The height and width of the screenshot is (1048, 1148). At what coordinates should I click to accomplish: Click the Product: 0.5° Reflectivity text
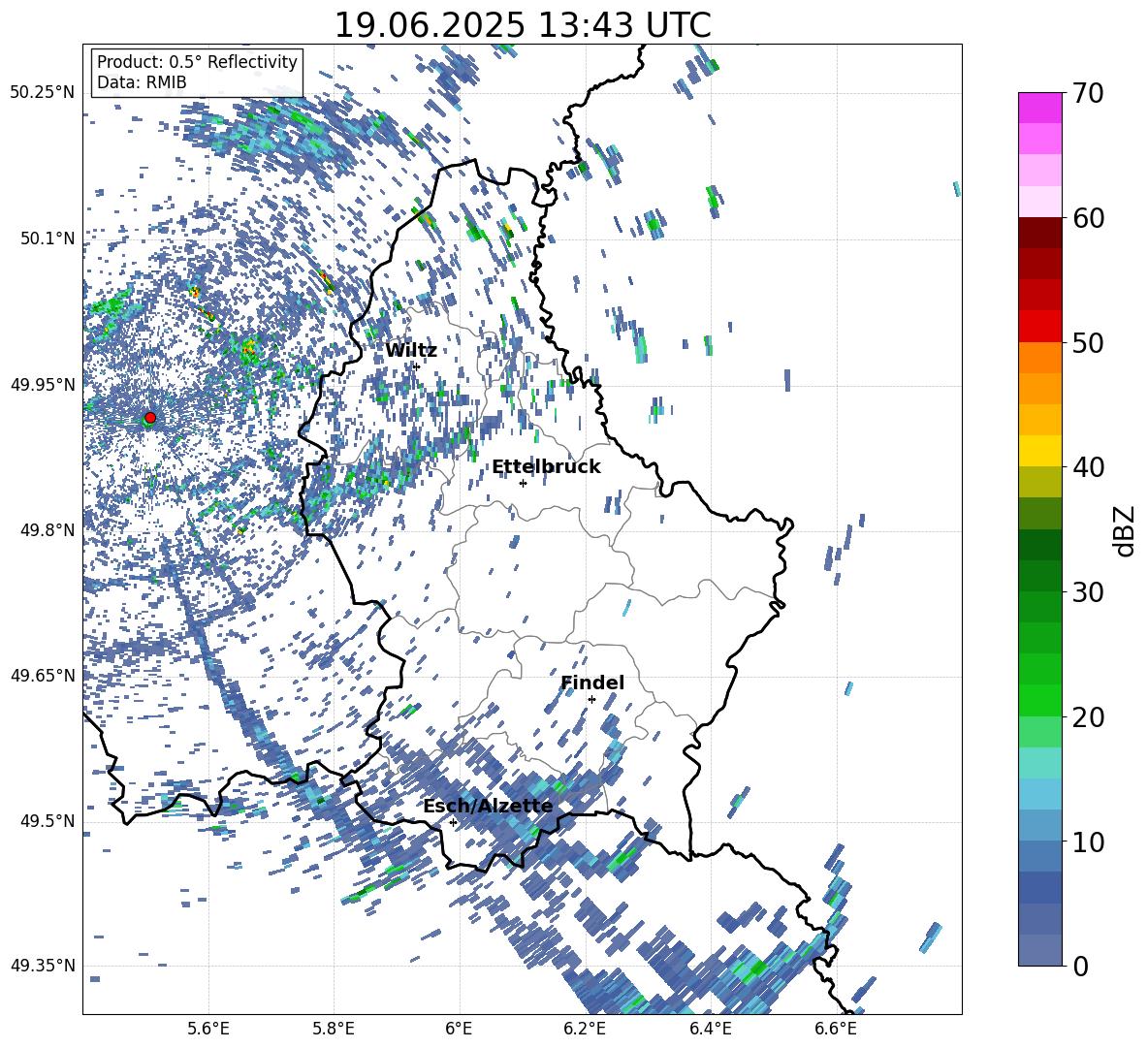197,61
